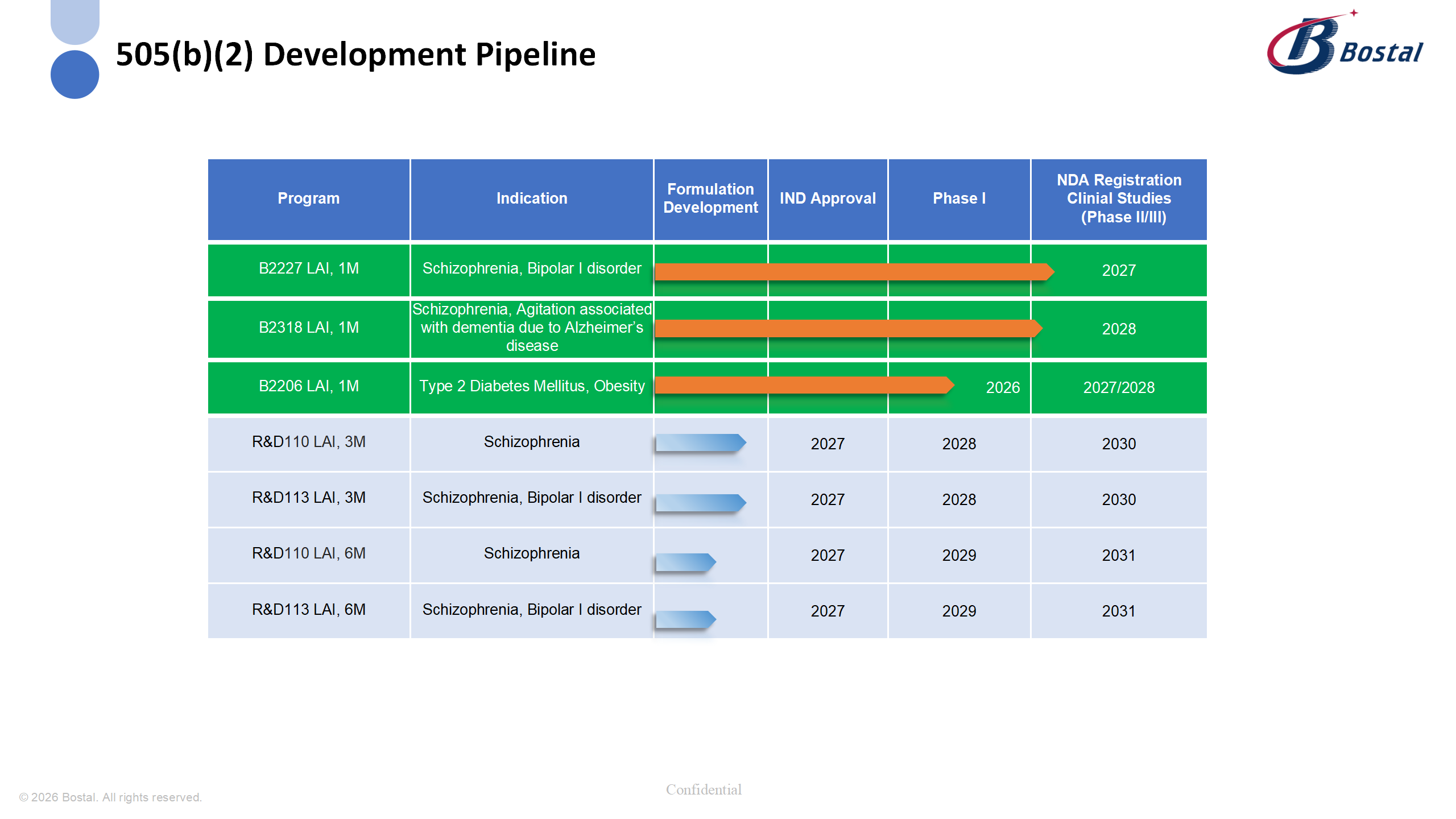
Task: Select the Type 2 Diabetes Mellitus, Obesity cell
Action: coord(531,387)
